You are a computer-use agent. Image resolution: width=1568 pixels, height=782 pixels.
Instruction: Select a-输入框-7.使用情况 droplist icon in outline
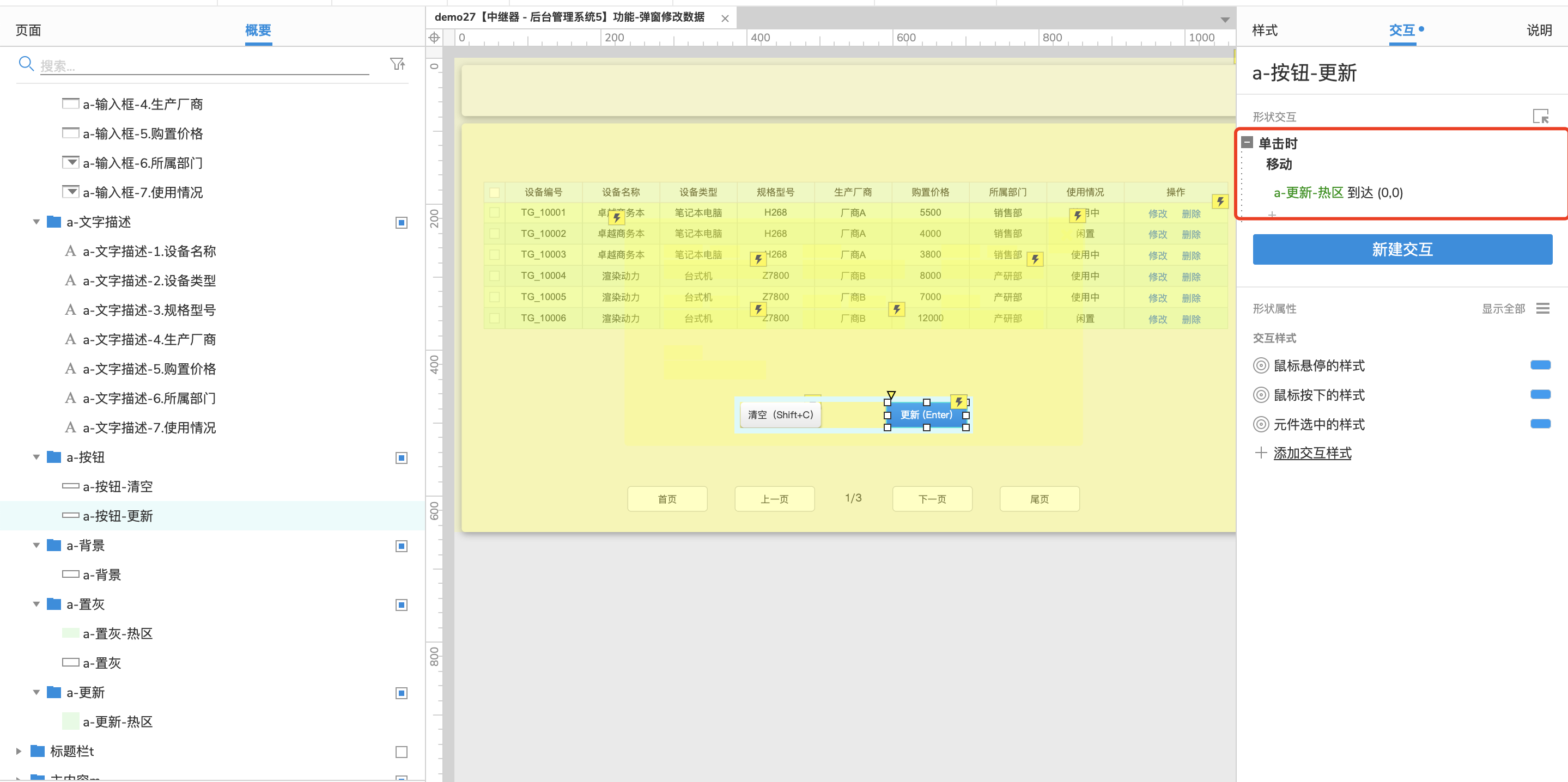click(71, 192)
